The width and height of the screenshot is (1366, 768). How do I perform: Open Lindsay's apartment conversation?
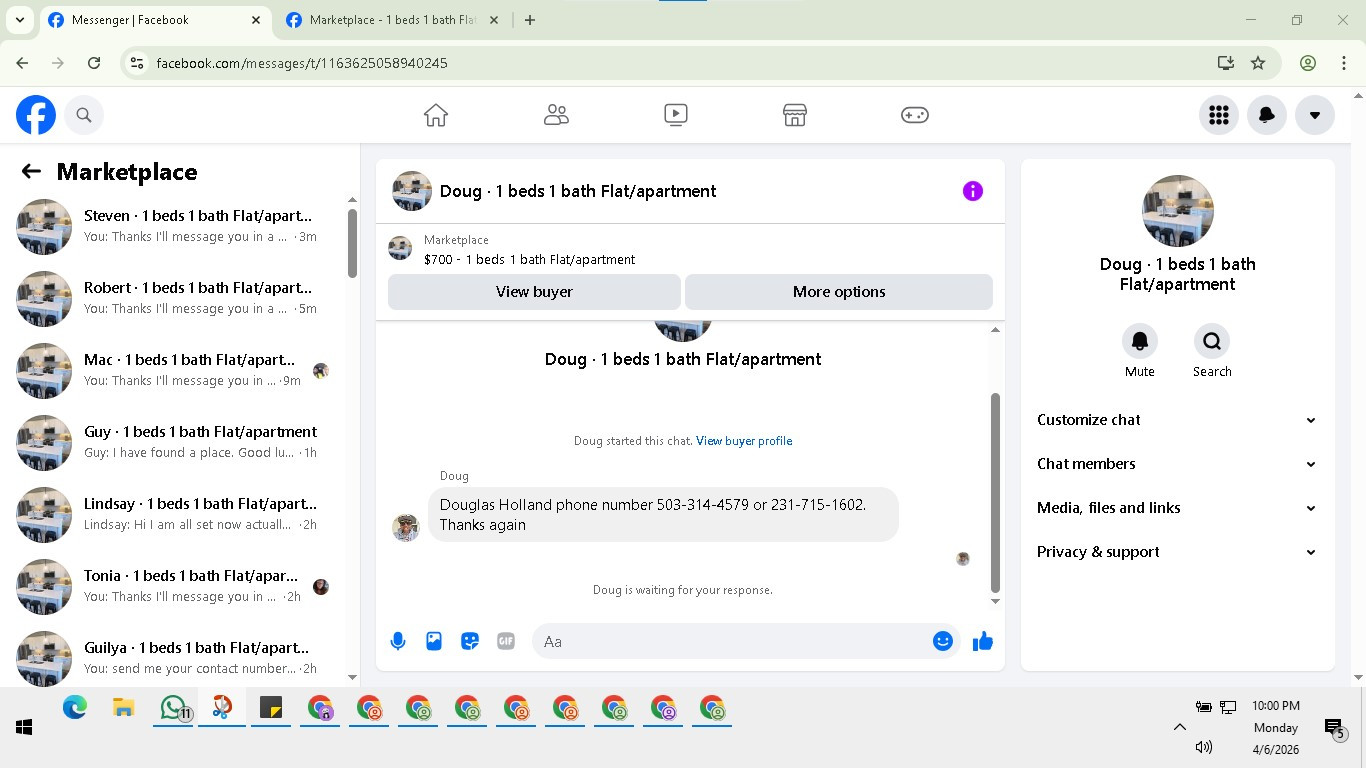pos(174,514)
